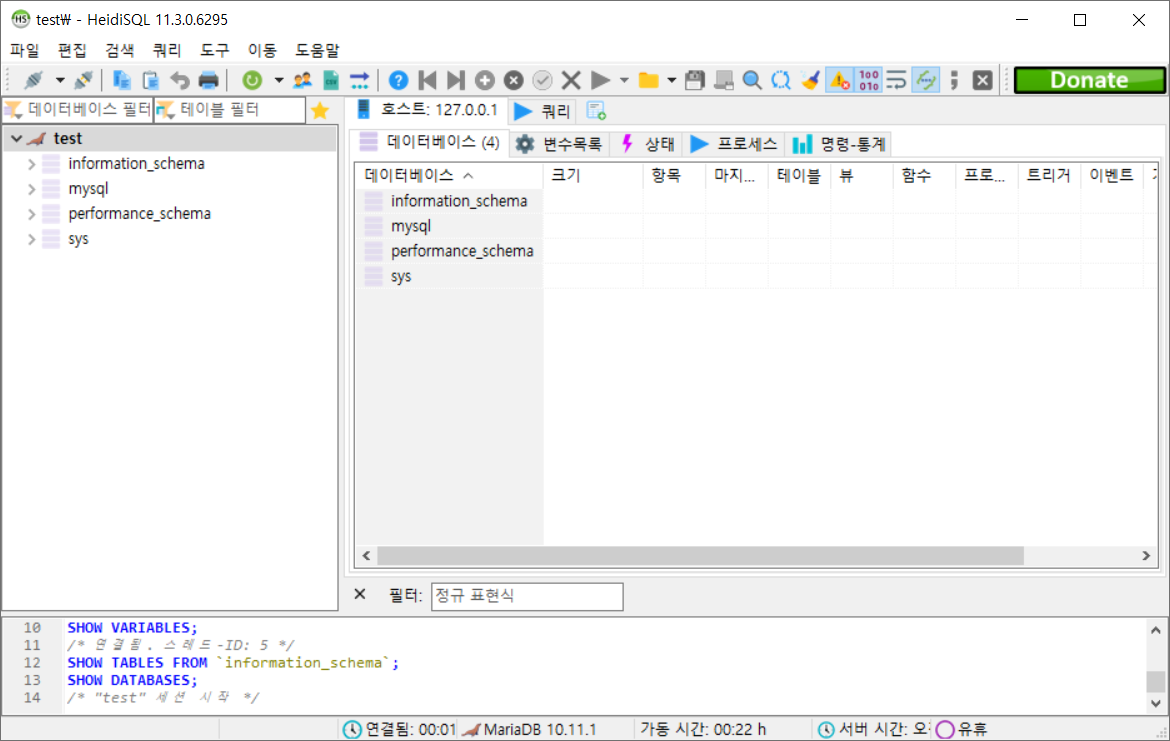Expand mysql in the tree
1170x741 pixels.
(x=31, y=189)
